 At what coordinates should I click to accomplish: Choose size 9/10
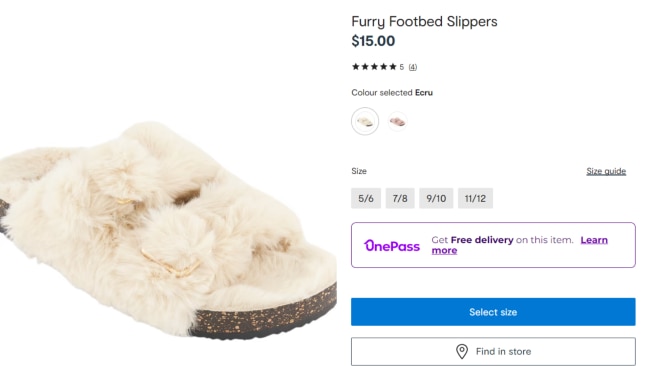pos(436,198)
